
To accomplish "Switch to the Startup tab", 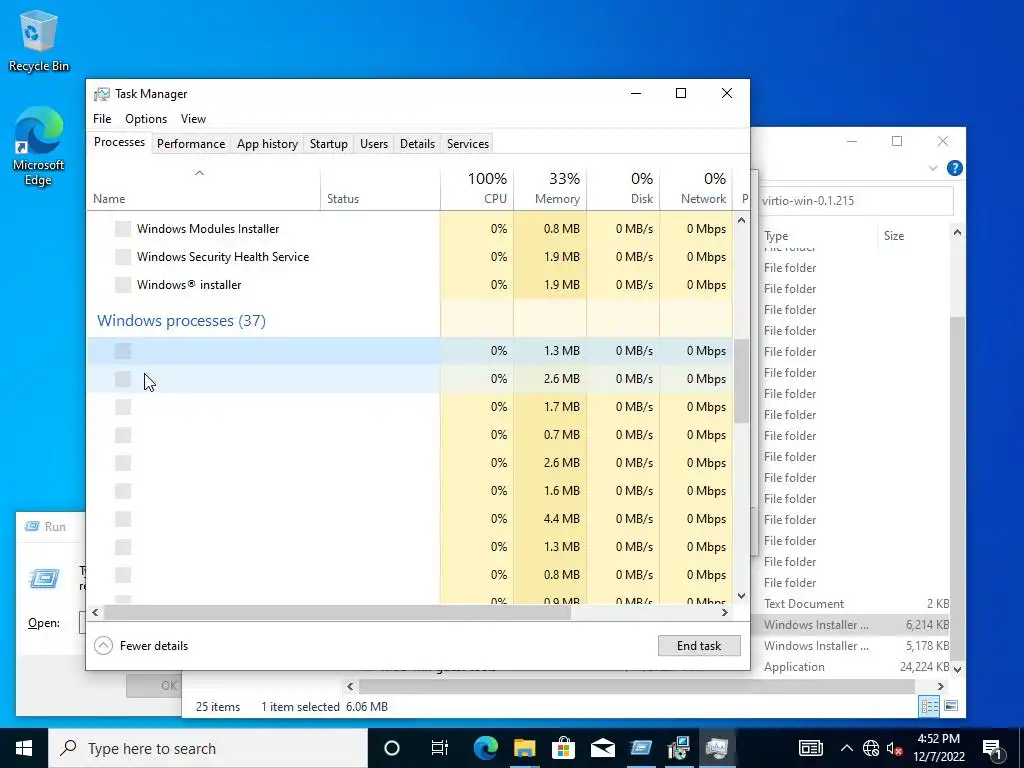I will coord(328,144).
